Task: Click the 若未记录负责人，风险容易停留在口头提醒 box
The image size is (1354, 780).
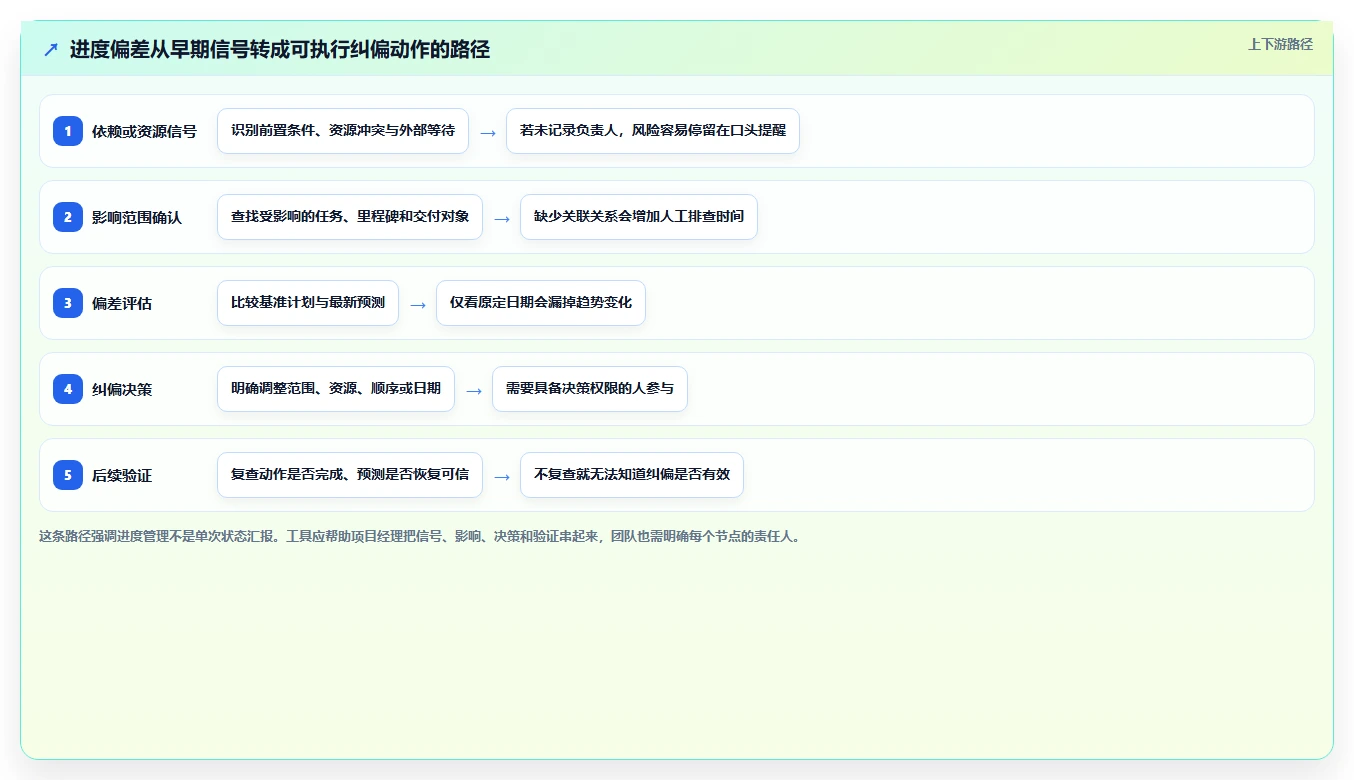Action: (x=653, y=131)
